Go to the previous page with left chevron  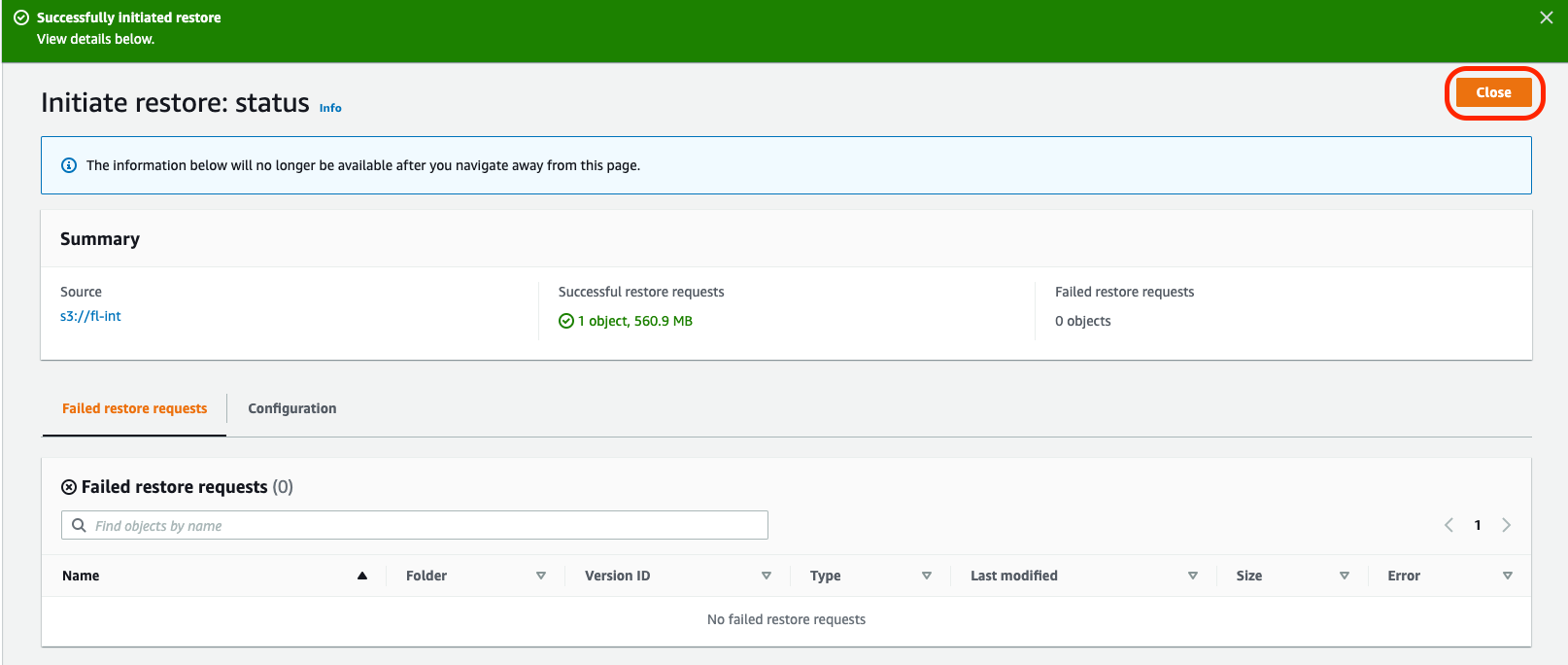[1449, 525]
